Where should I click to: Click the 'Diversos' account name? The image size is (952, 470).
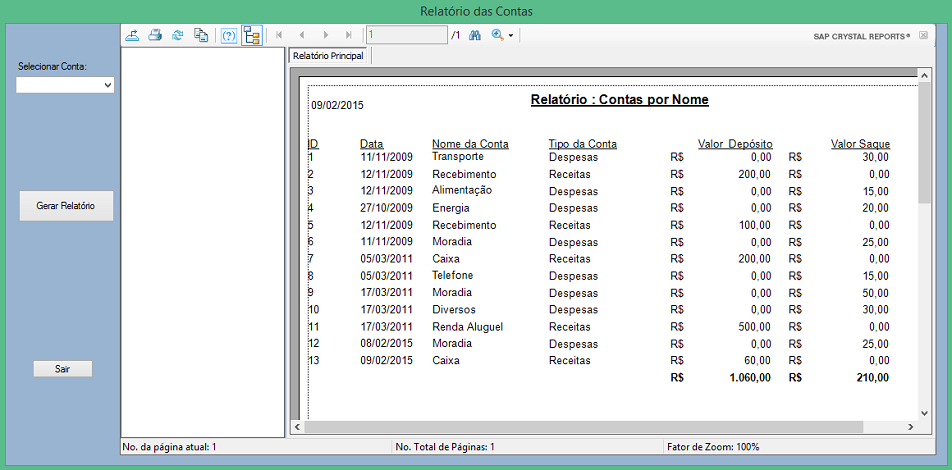pyautogui.click(x=454, y=309)
